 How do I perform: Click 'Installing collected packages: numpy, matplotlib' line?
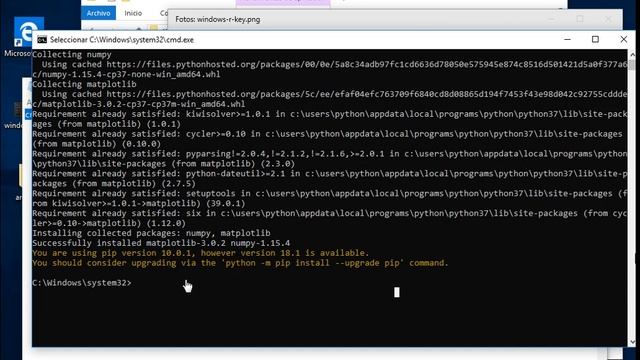coord(151,233)
